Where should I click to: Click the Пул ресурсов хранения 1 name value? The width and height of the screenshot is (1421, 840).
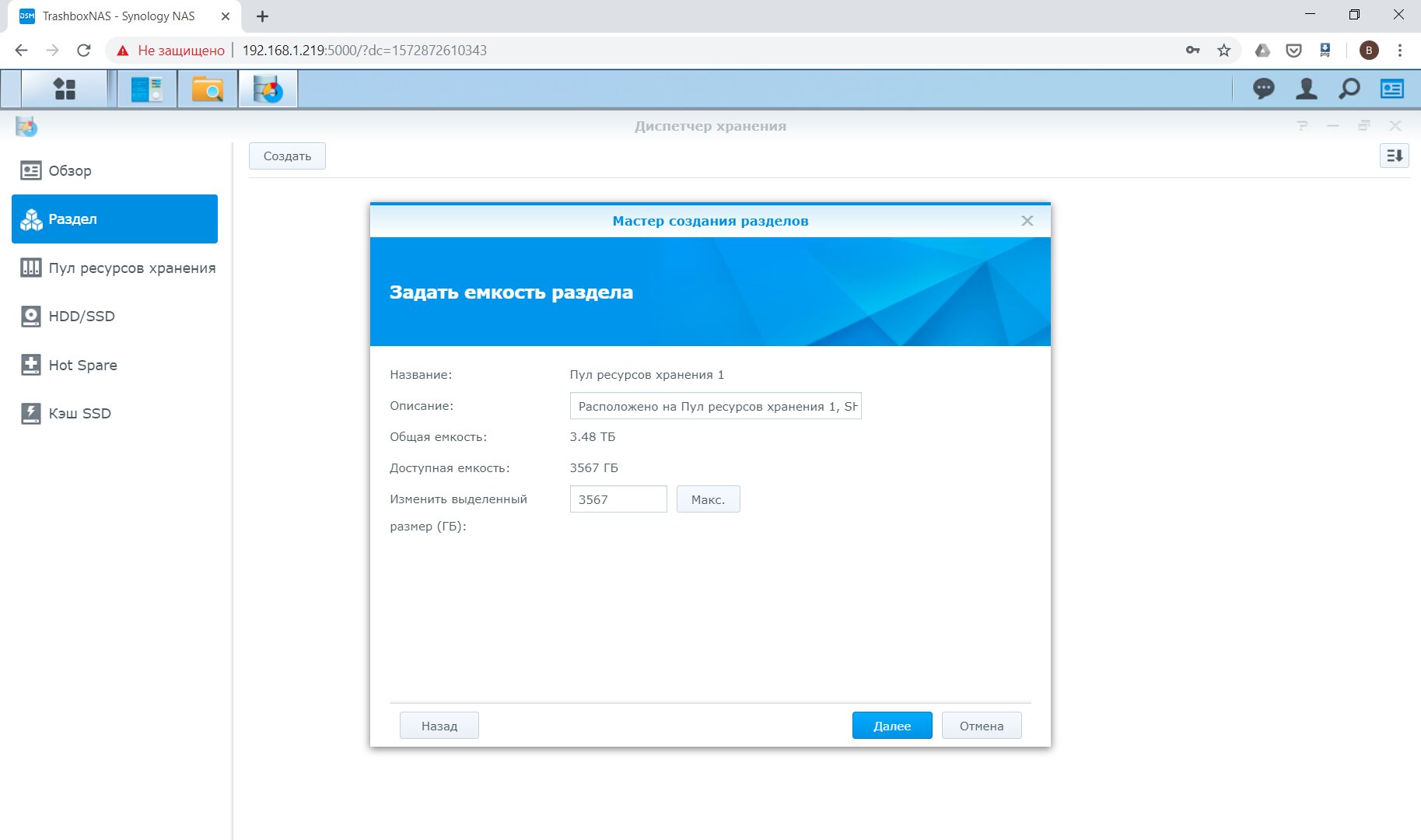coord(647,375)
